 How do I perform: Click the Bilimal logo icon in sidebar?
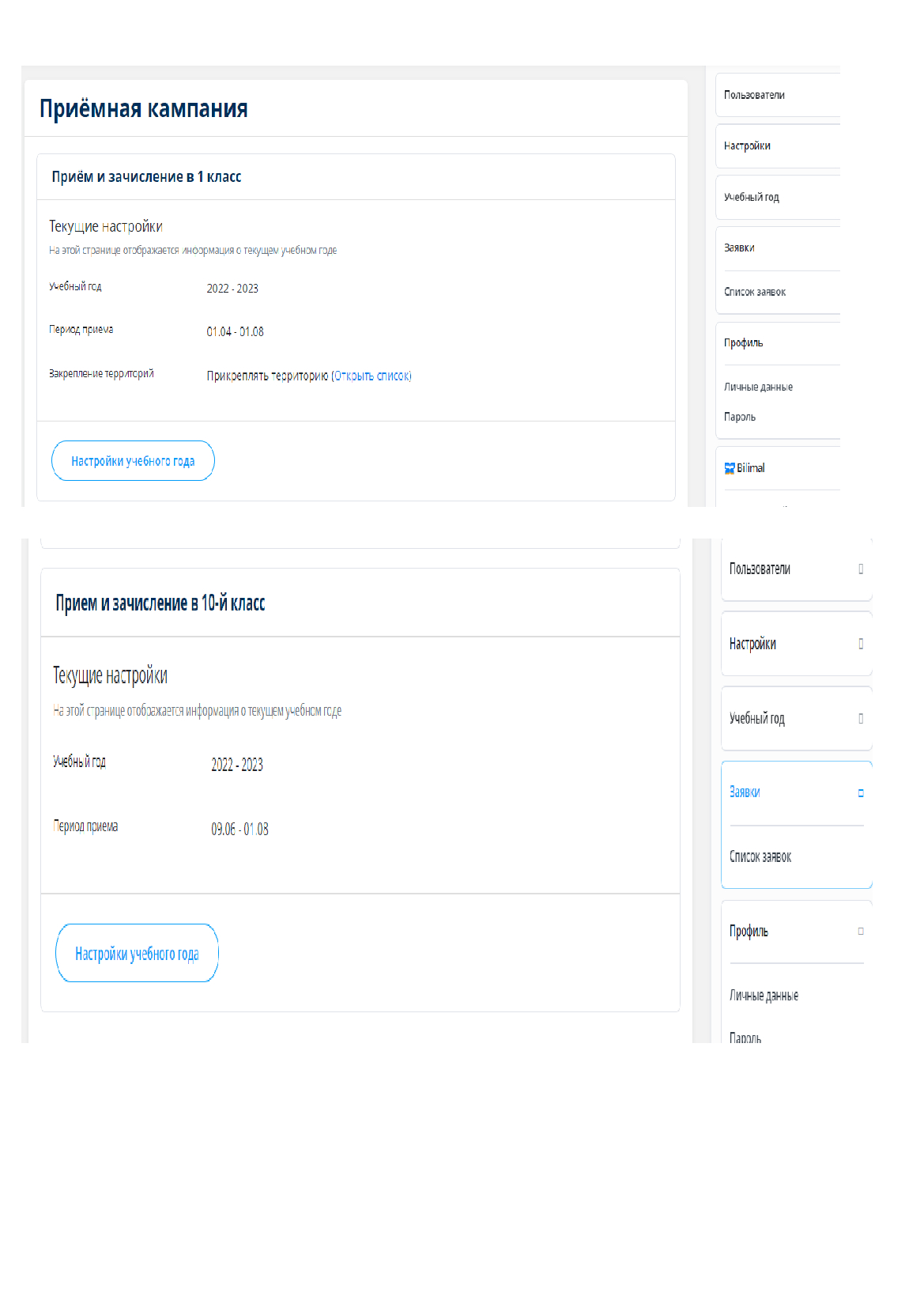pyautogui.click(x=730, y=468)
